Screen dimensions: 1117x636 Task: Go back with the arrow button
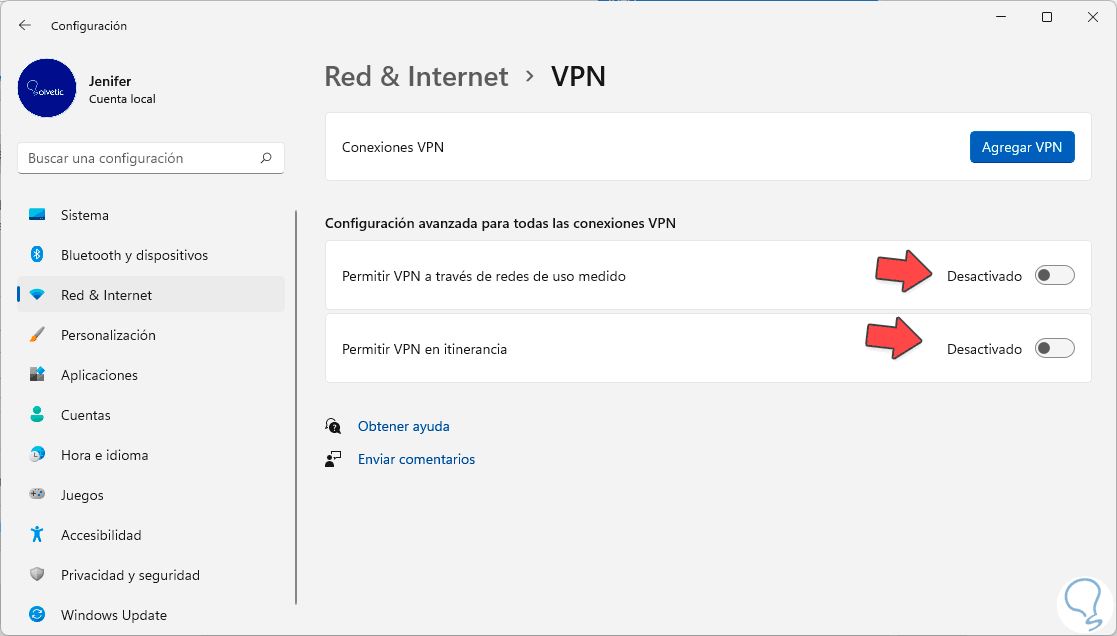point(25,26)
